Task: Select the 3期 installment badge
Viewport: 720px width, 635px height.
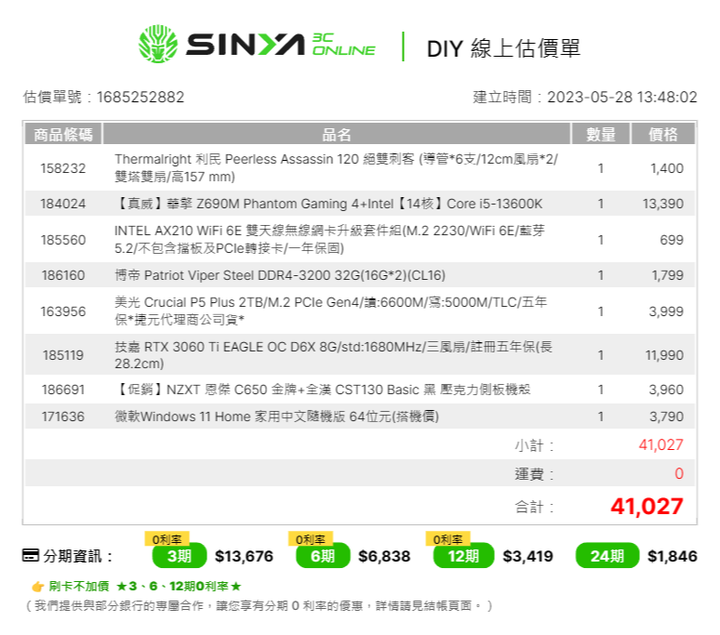Action: coord(180,556)
